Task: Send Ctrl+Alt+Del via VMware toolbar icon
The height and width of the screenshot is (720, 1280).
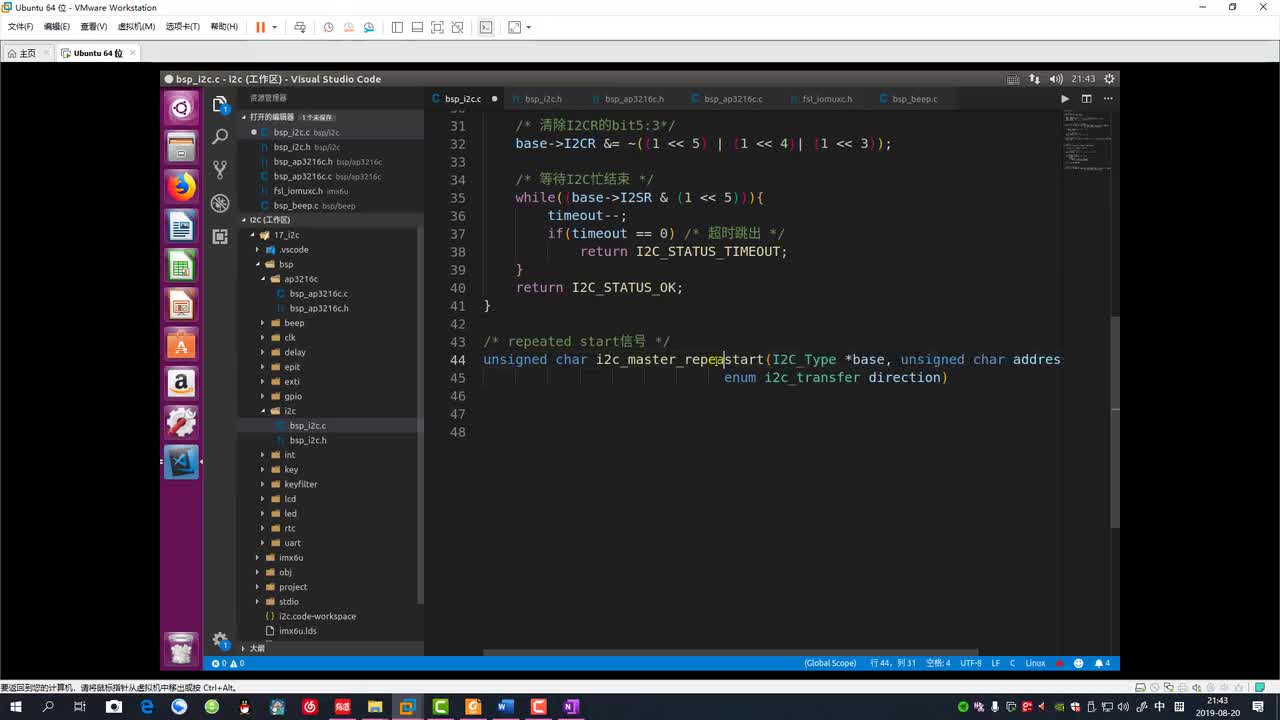Action: point(300,27)
